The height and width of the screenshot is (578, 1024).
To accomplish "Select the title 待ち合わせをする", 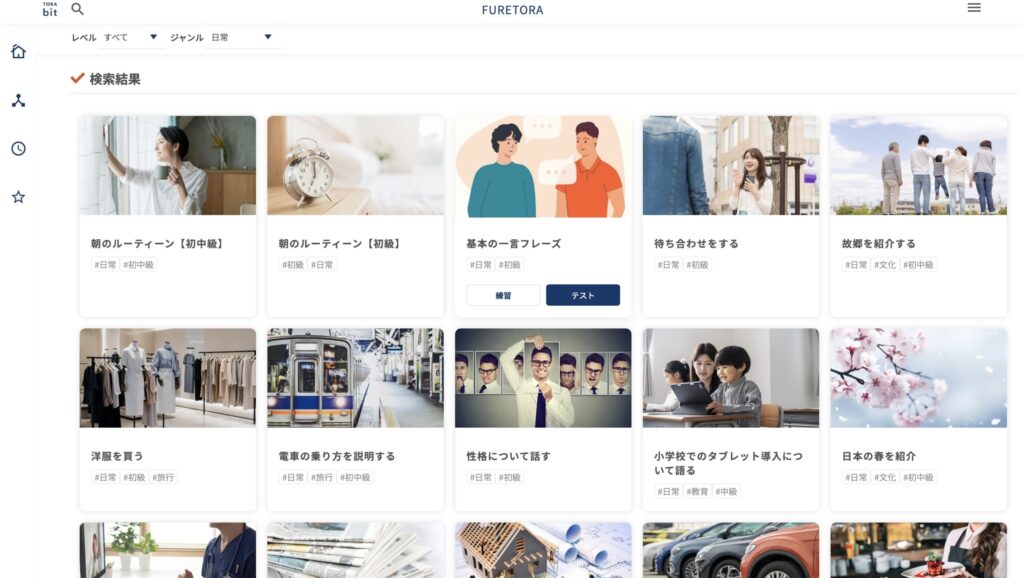I will pos(696,244).
